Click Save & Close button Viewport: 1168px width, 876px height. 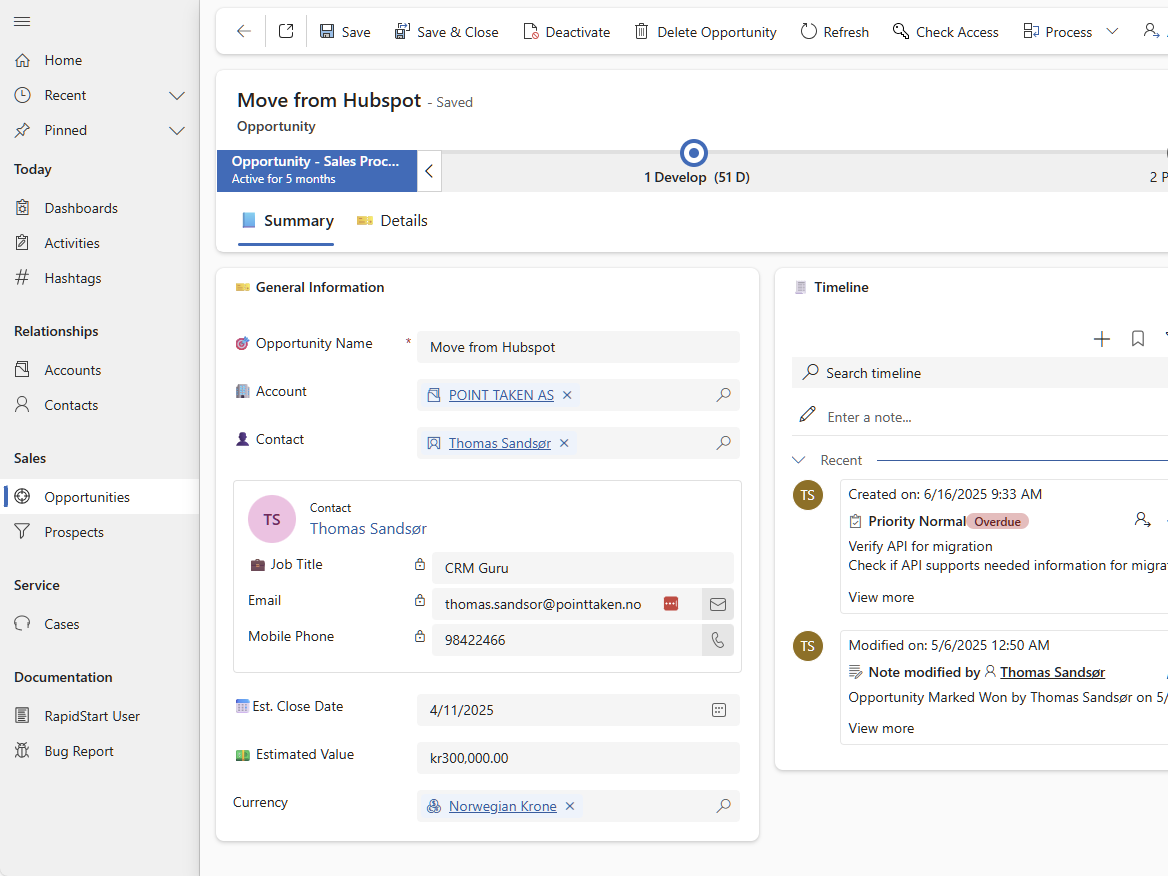446,32
